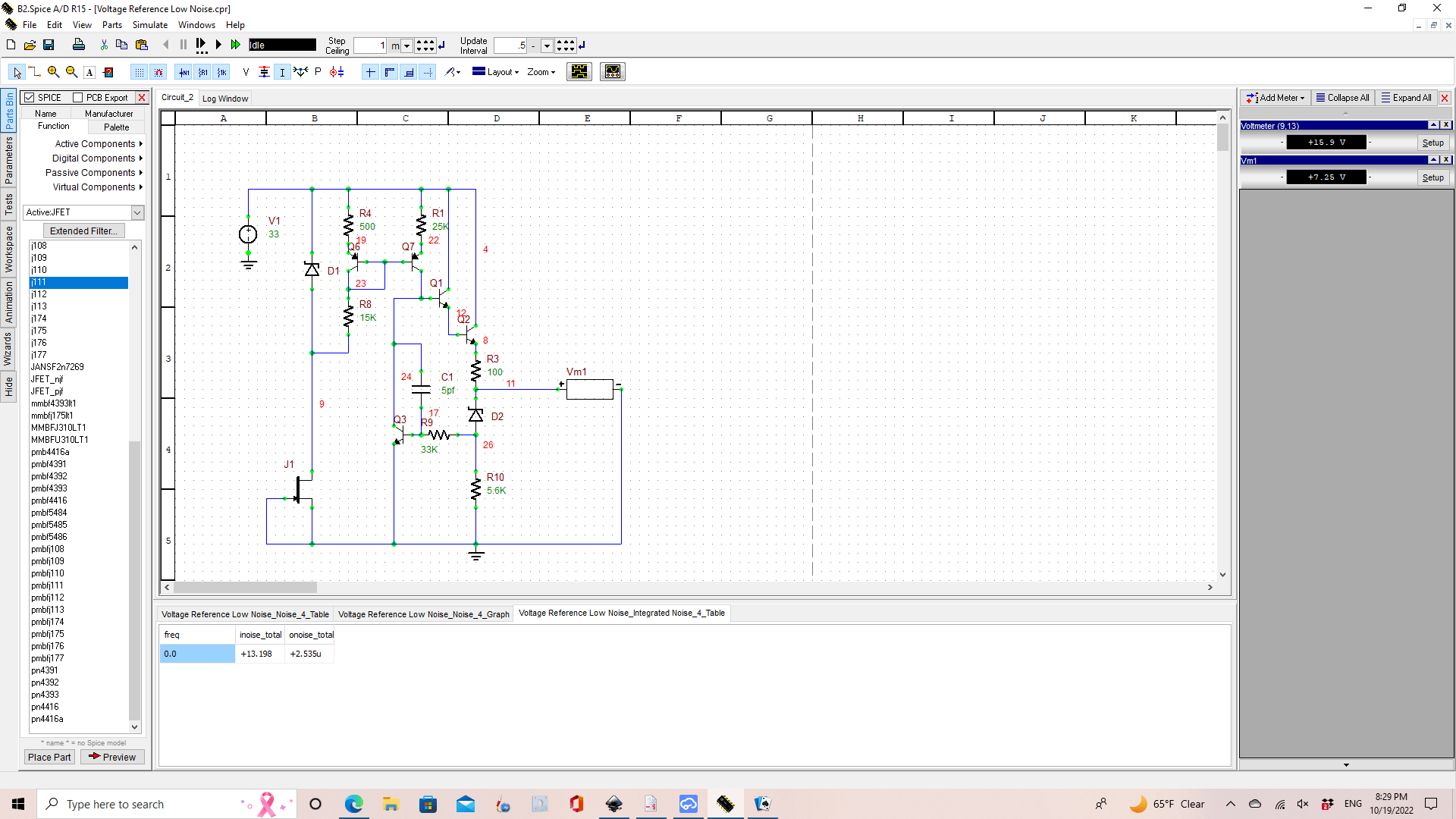Image resolution: width=1456 pixels, height=819 pixels.
Task: Expand Active Components submenu
Action: pyautogui.click(x=99, y=144)
